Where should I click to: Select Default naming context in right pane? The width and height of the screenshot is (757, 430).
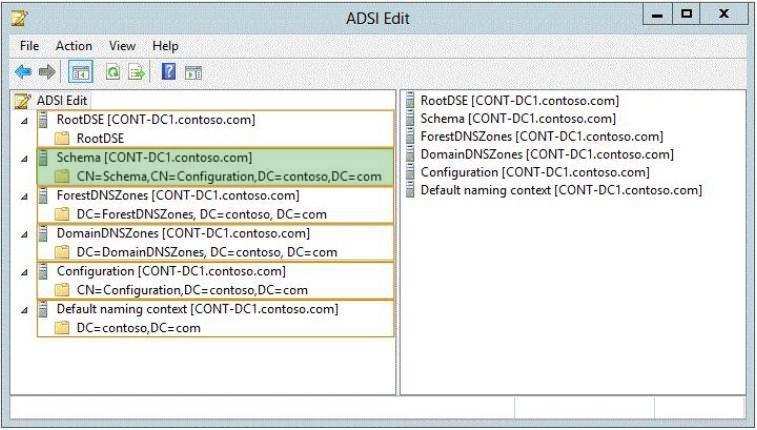[x=561, y=190]
